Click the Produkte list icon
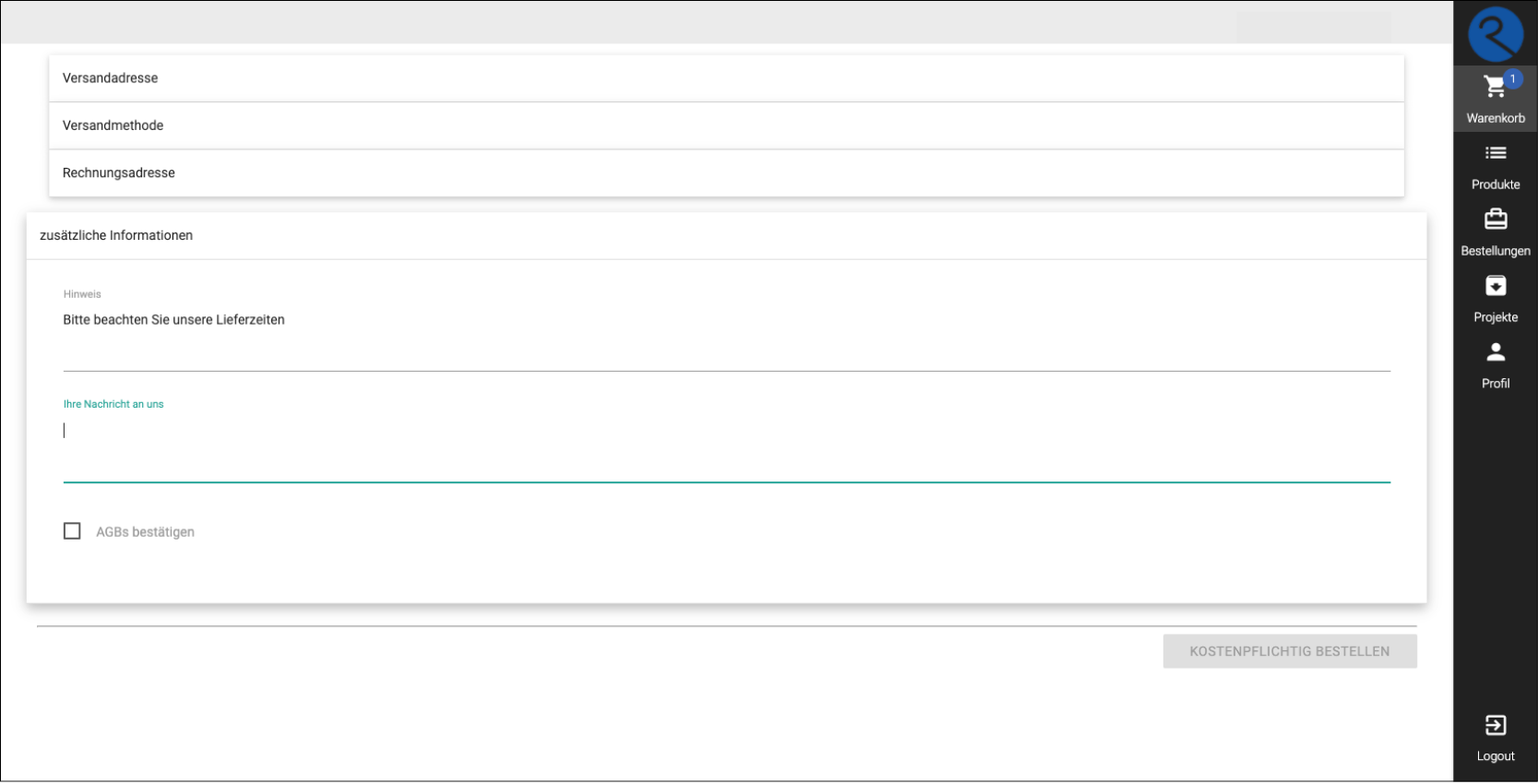1538x784 pixels. pyautogui.click(x=1496, y=153)
